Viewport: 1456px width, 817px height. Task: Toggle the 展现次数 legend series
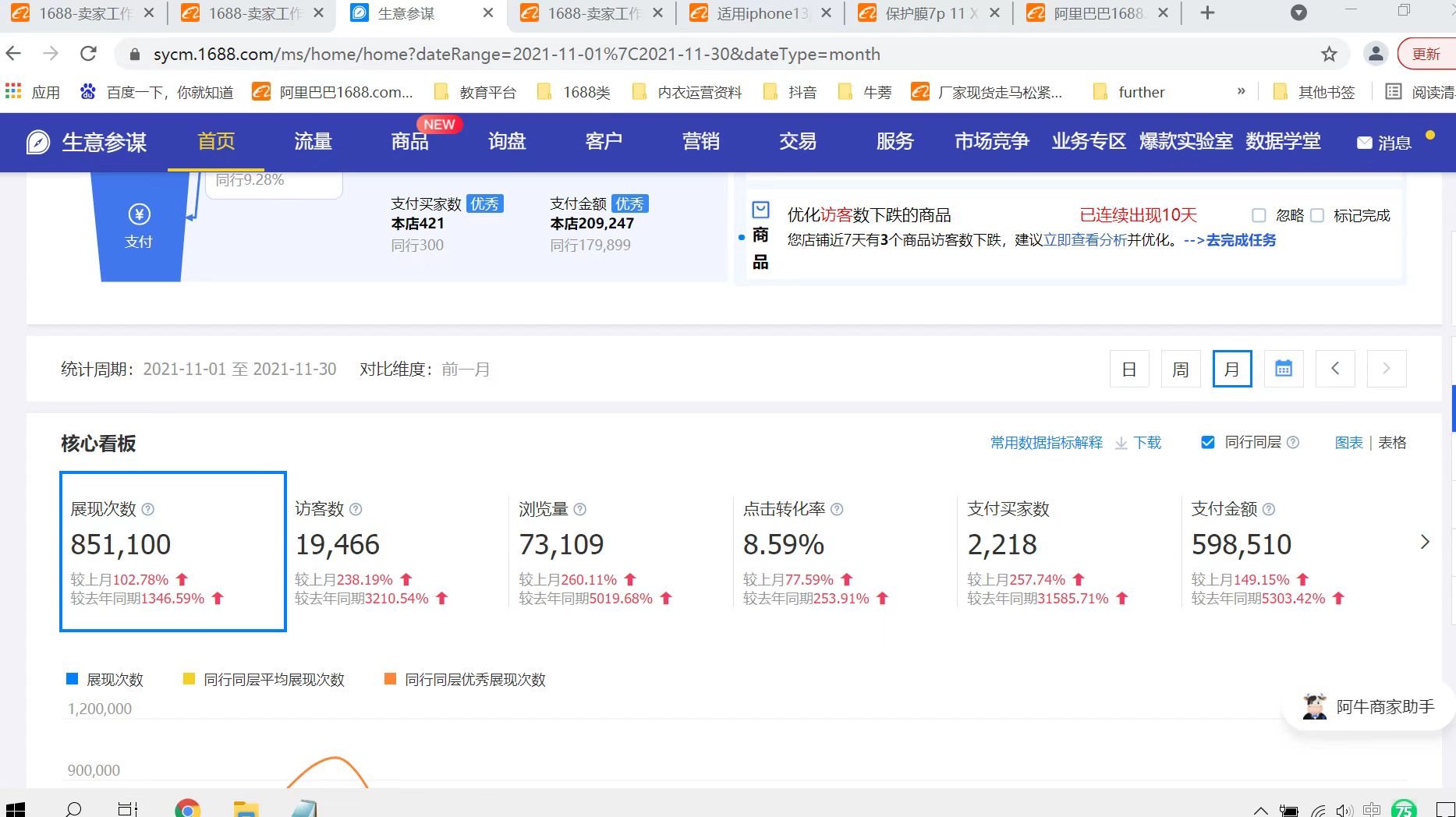point(105,680)
